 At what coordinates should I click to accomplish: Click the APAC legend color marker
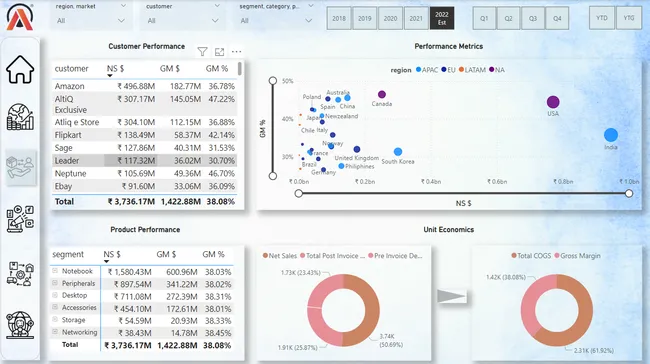418,70
